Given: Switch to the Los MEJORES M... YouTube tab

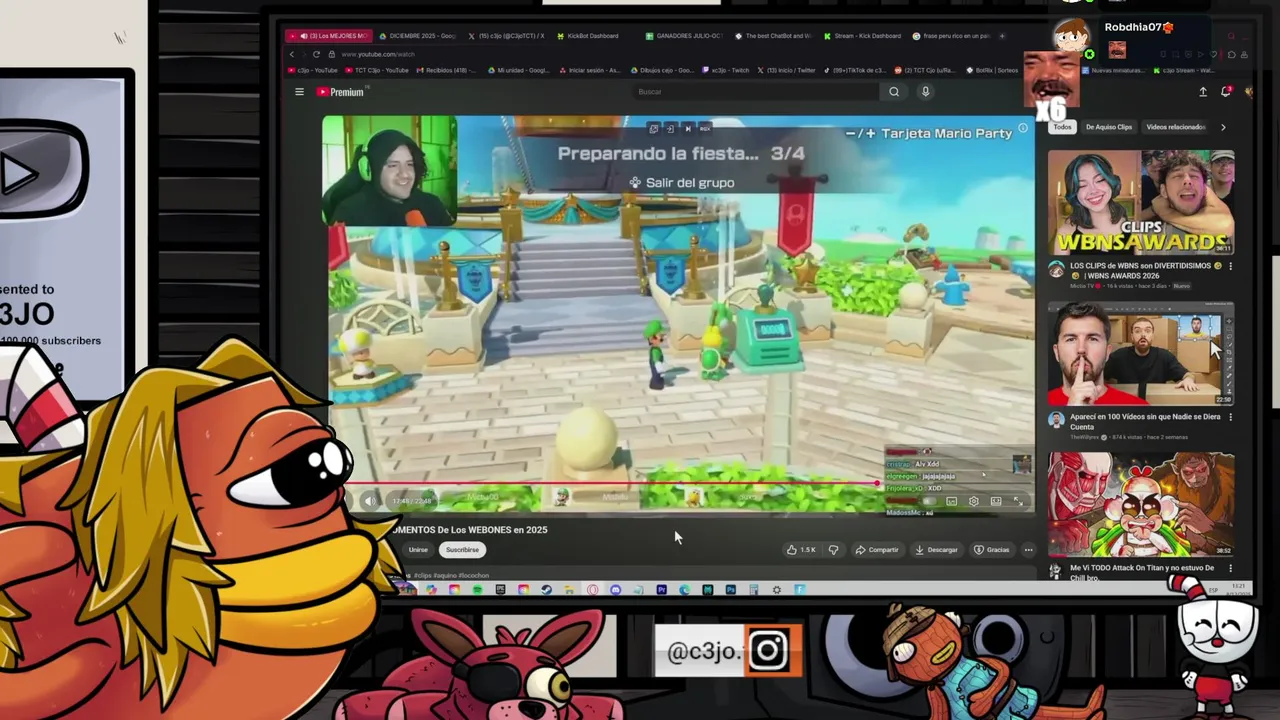Looking at the screenshot, I should pyautogui.click(x=327, y=36).
